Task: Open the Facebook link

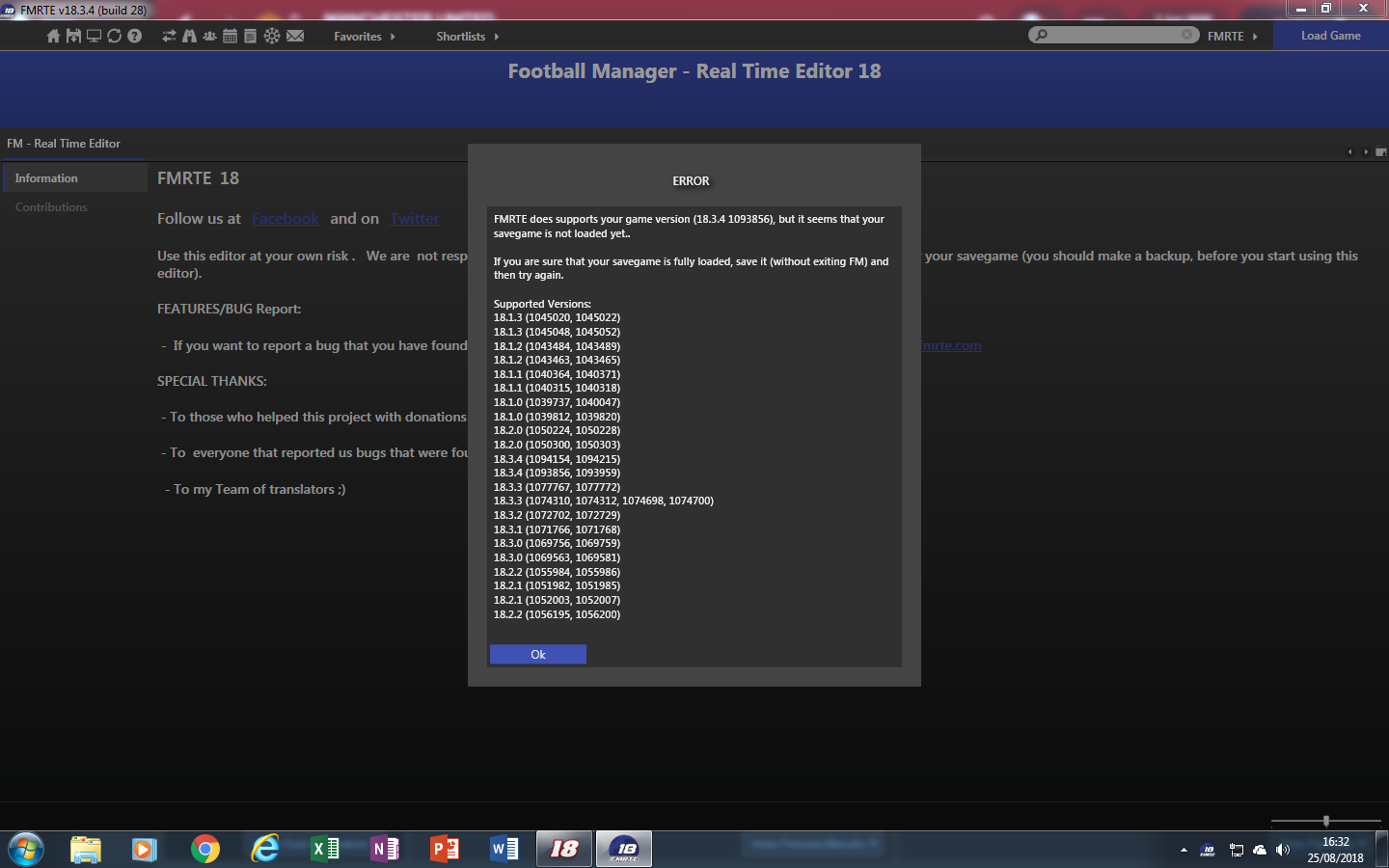Action: (286, 219)
